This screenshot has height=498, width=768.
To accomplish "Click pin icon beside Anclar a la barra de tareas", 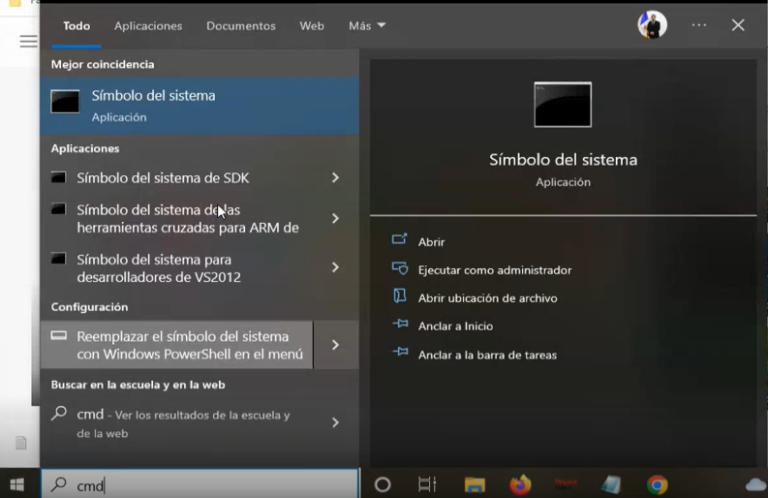I will click(x=400, y=352).
